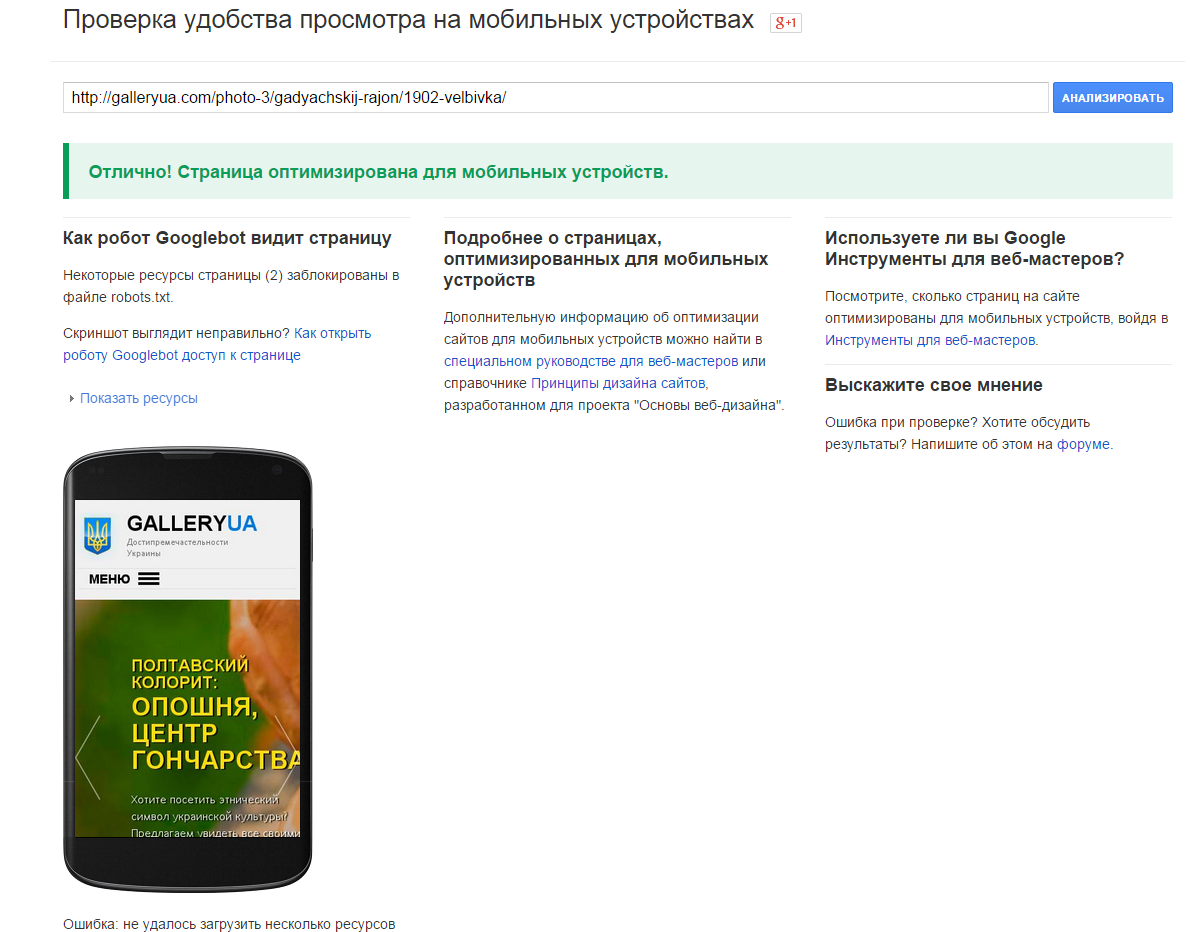1190x932 pixels.
Task: Click the Google +1 share icon
Action: 785,23
